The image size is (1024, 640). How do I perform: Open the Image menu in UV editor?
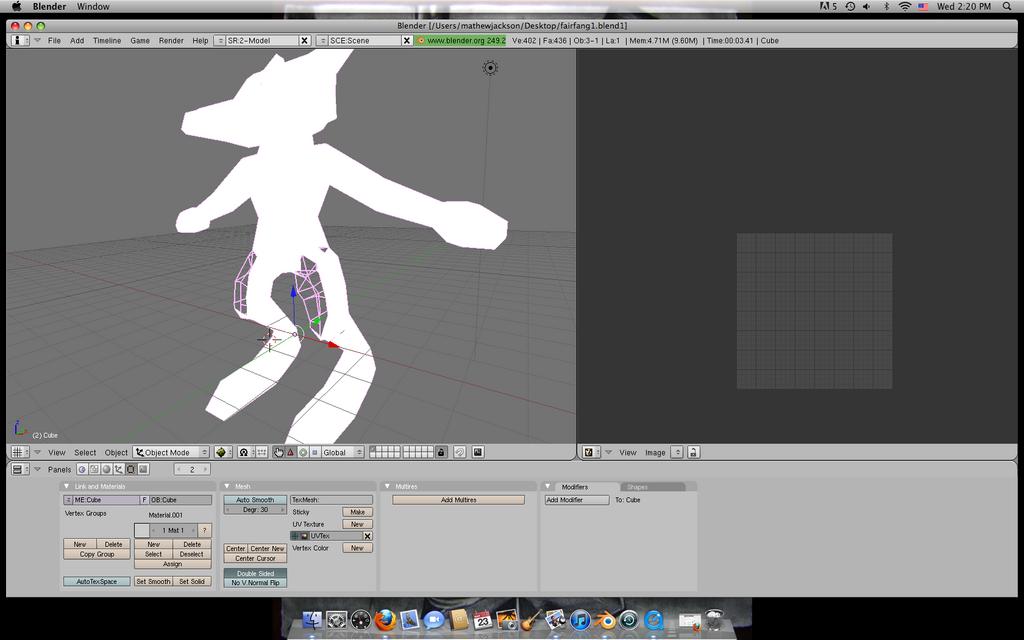click(655, 452)
